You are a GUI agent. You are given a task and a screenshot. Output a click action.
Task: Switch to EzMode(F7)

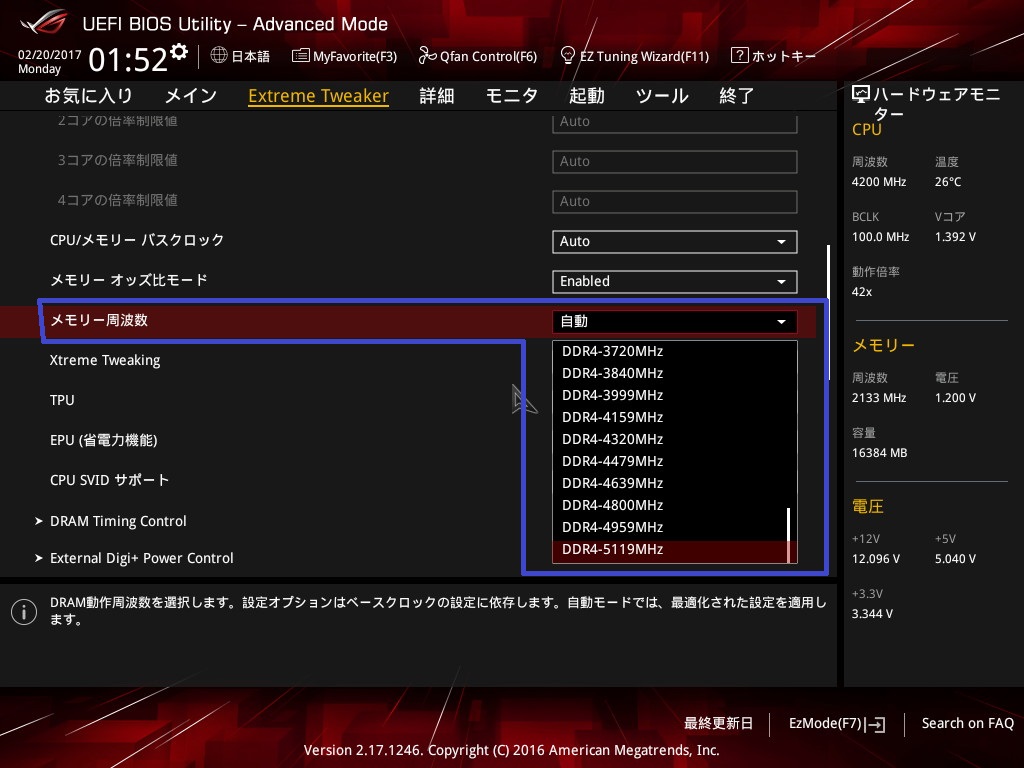(825, 724)
